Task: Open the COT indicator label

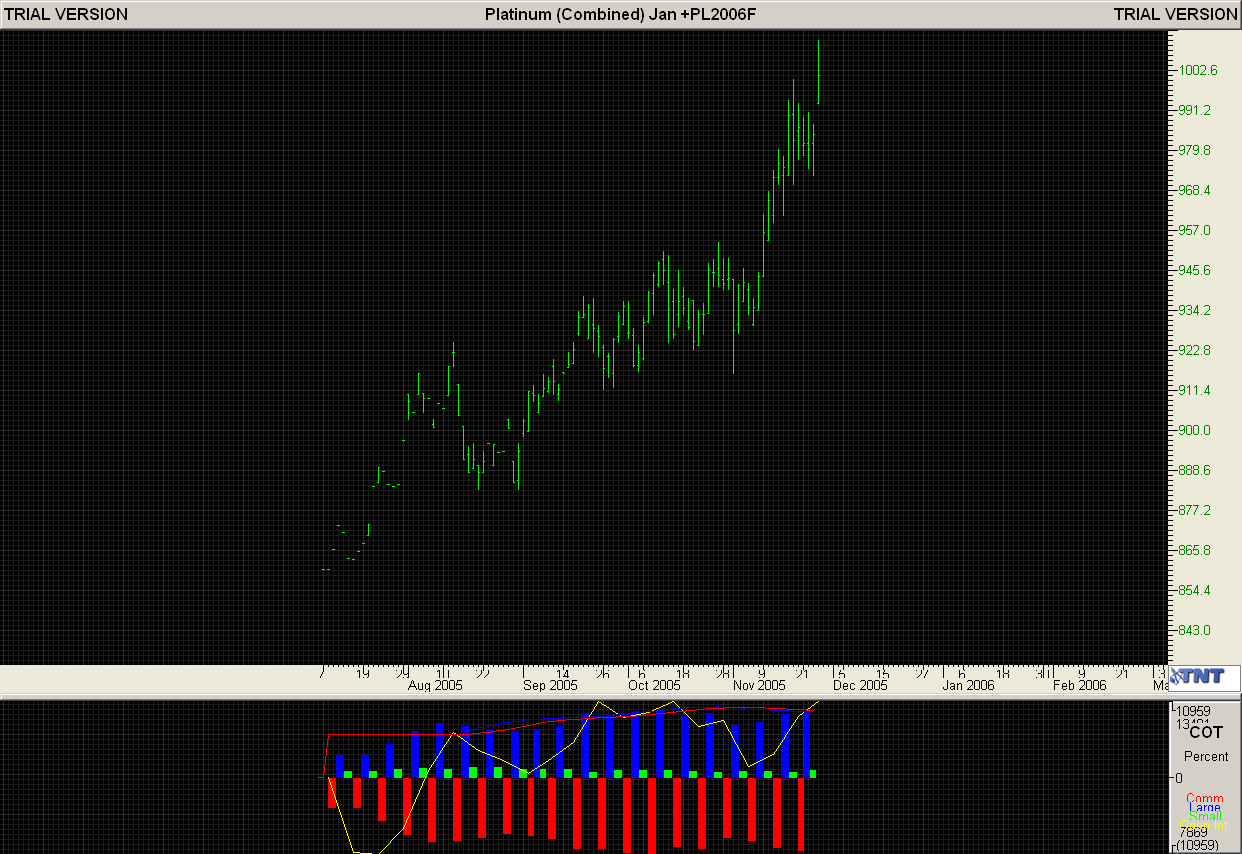Action: [x=1205, y=732]
